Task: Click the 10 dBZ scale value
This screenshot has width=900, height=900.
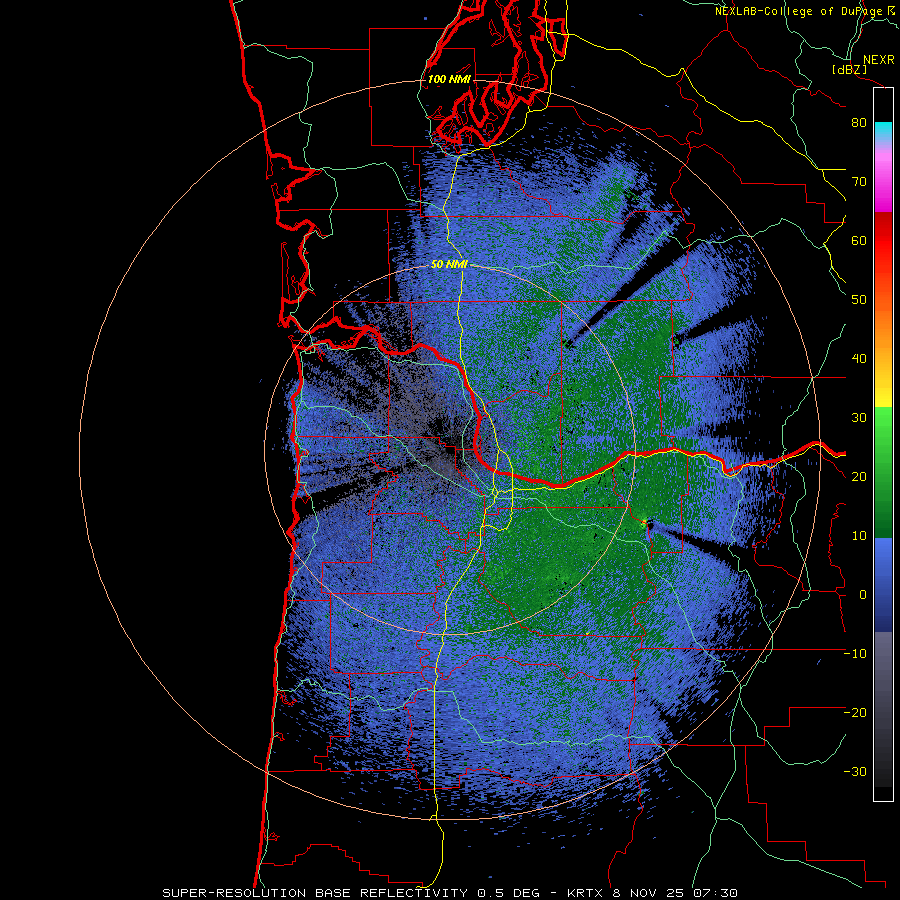Action: point(859,536)
